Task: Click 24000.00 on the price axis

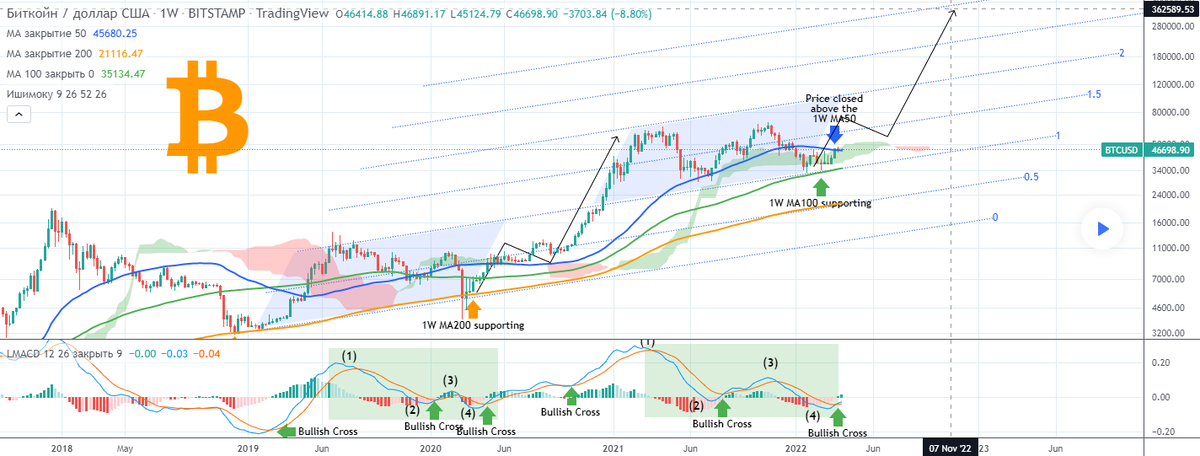Action: point(1170,195)
